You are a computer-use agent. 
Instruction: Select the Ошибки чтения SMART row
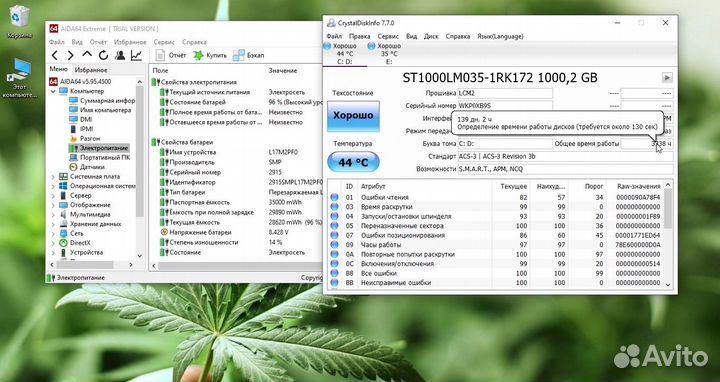495,197
